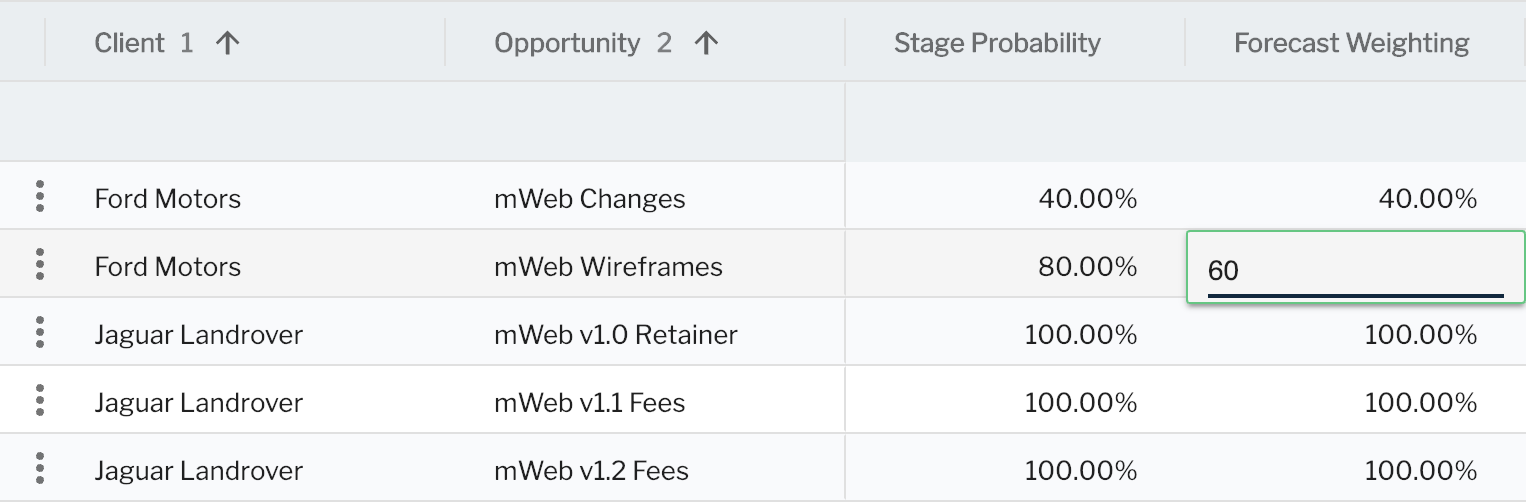Open row menu for mWeb v1.2 Fees

click(40, 468)
